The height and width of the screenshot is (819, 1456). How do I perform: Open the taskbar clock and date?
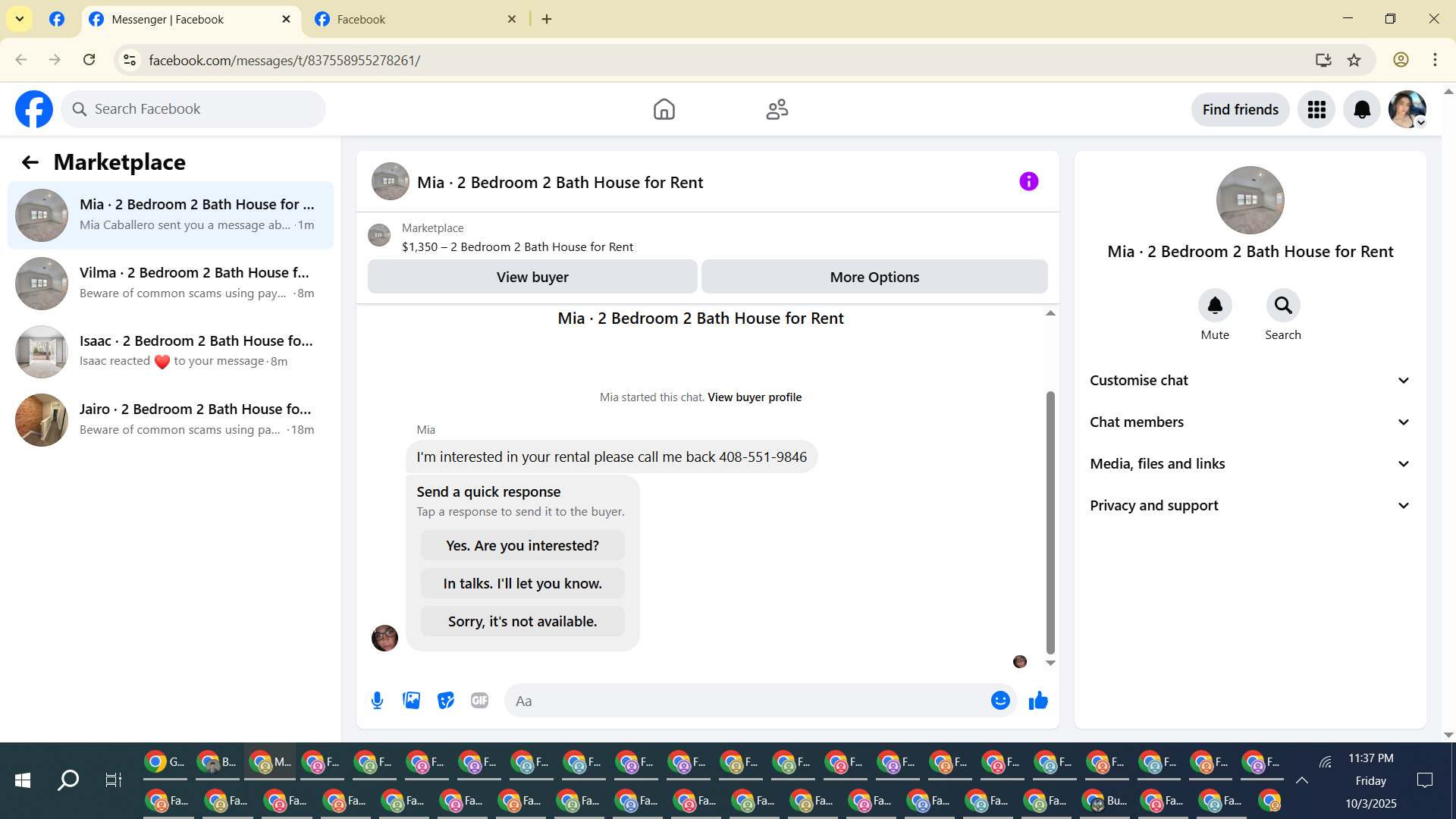pos(1371,780)
